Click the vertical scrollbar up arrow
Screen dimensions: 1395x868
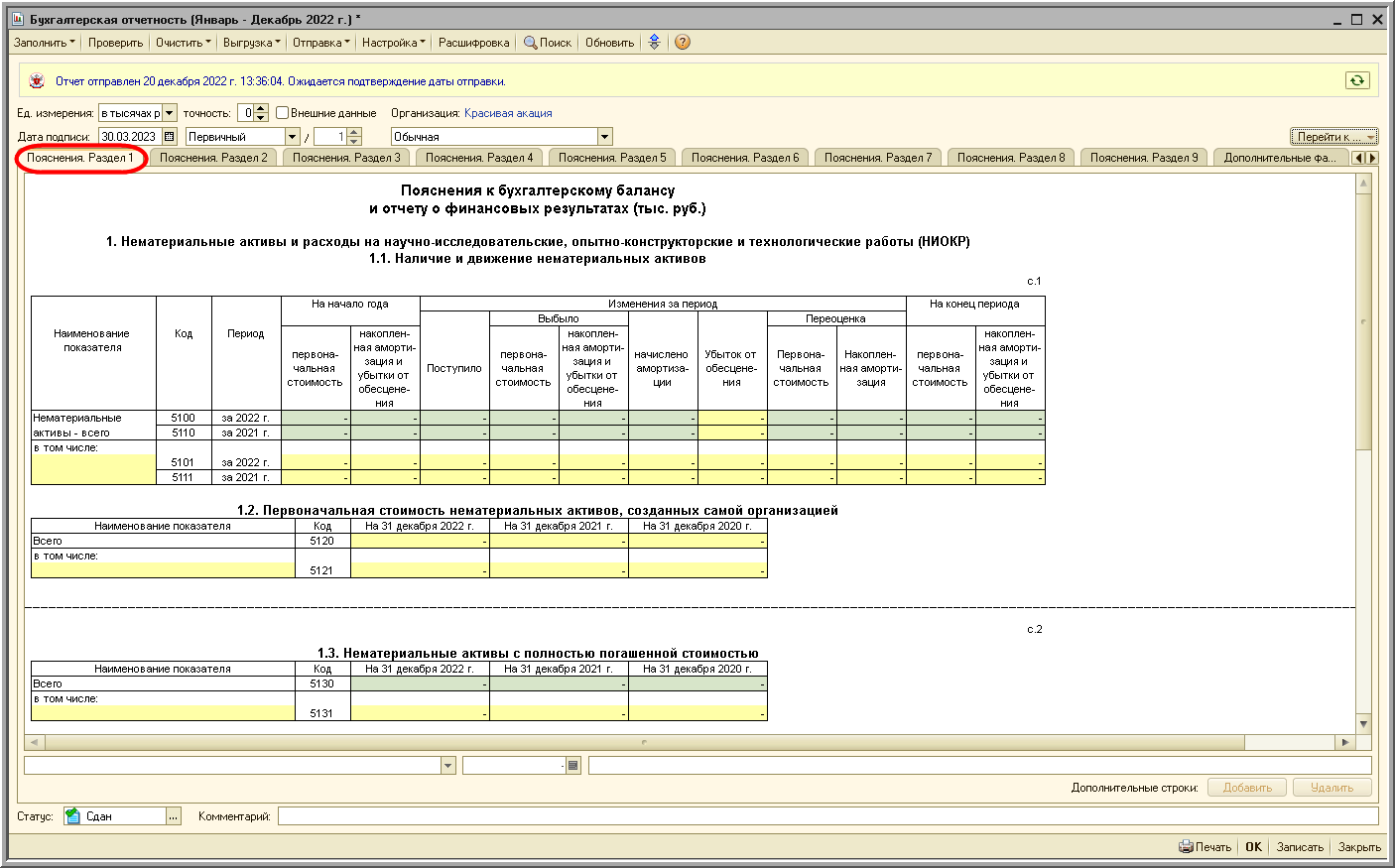pyautogui.click(x=1363, y=184)
